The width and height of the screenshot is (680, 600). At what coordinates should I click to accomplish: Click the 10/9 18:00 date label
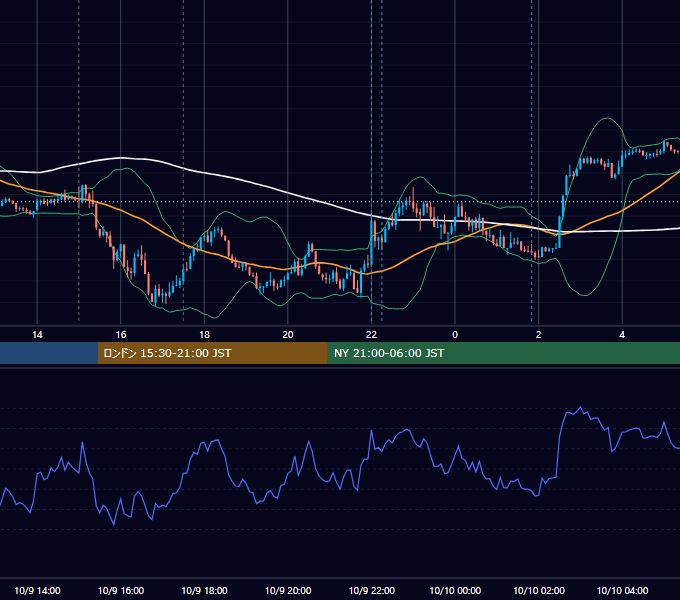(x=204, y=590)
